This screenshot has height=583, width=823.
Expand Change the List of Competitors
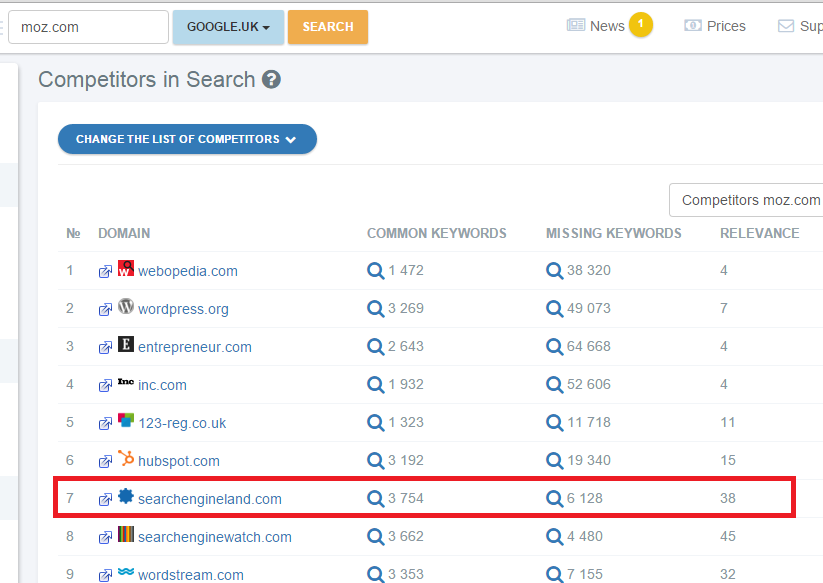click(x=187, y=139)
